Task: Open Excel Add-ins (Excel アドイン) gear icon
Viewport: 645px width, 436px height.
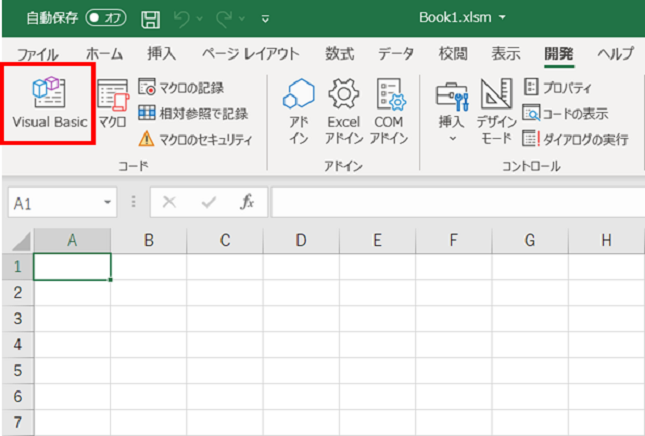Action: [x=343, y=111]
